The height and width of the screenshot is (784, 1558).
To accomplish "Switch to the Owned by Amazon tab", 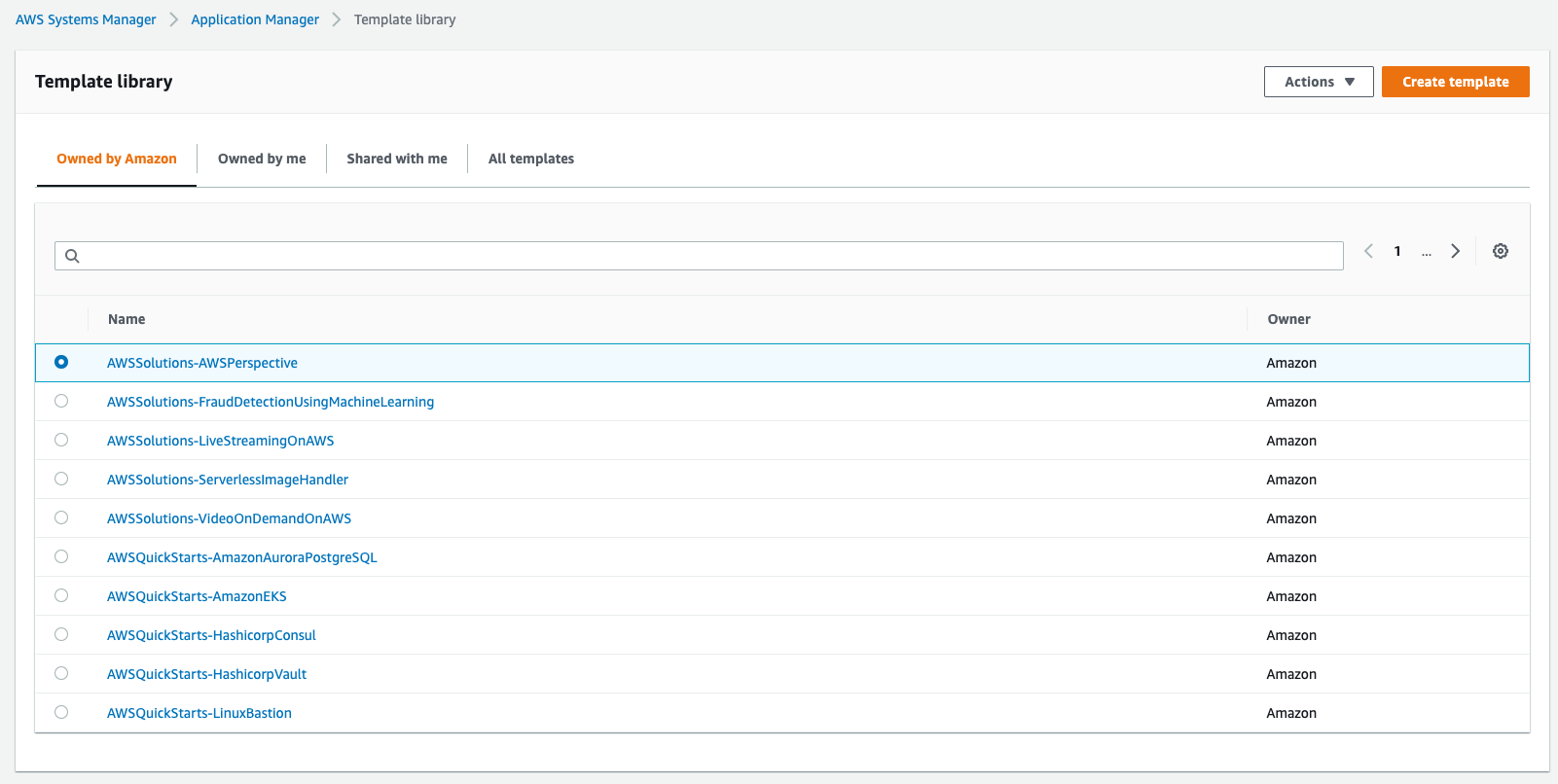I will [x=117, y=159].
